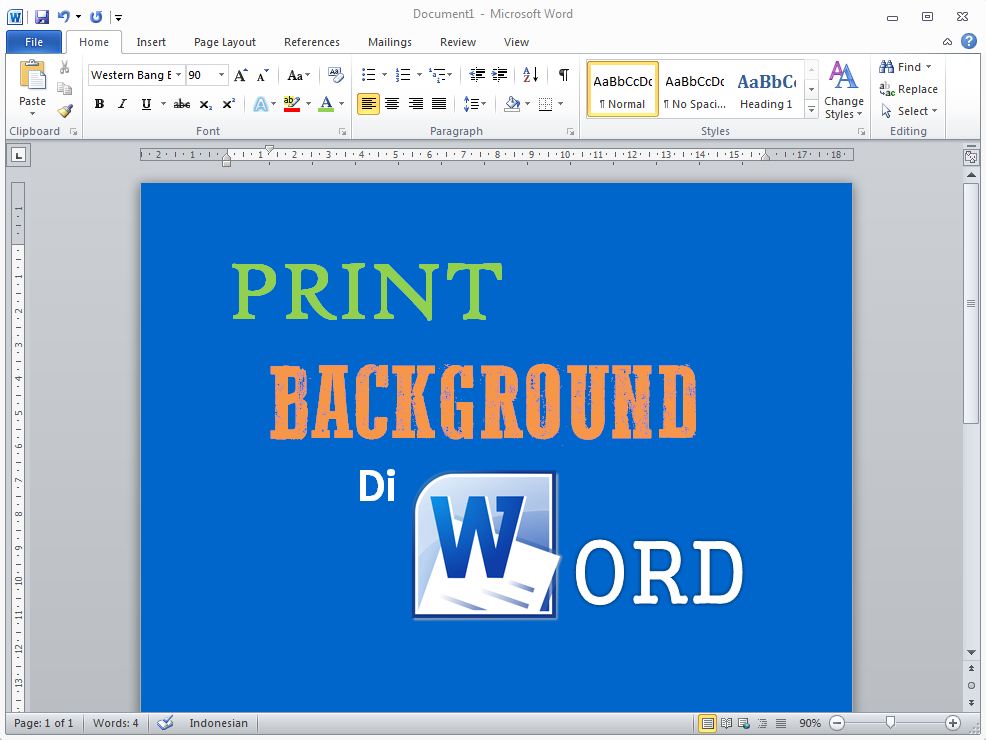Switch to Web Layout view
Screen dimensions: 986x740
tap(744, 724)
